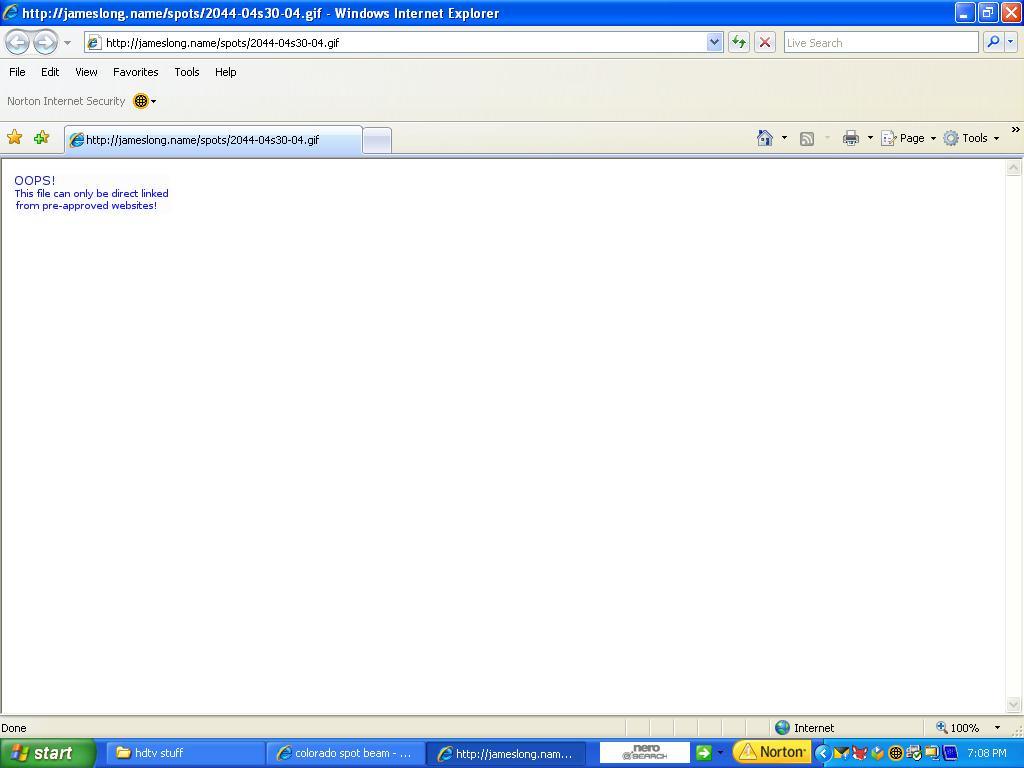
Task: Click the 100% zoom level button
Action: click(957, 728)
